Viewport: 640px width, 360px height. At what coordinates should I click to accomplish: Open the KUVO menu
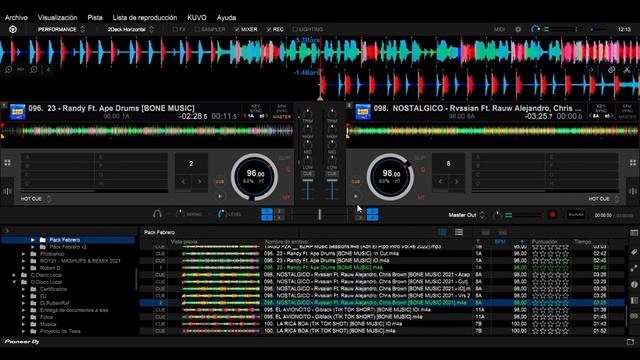197,18
